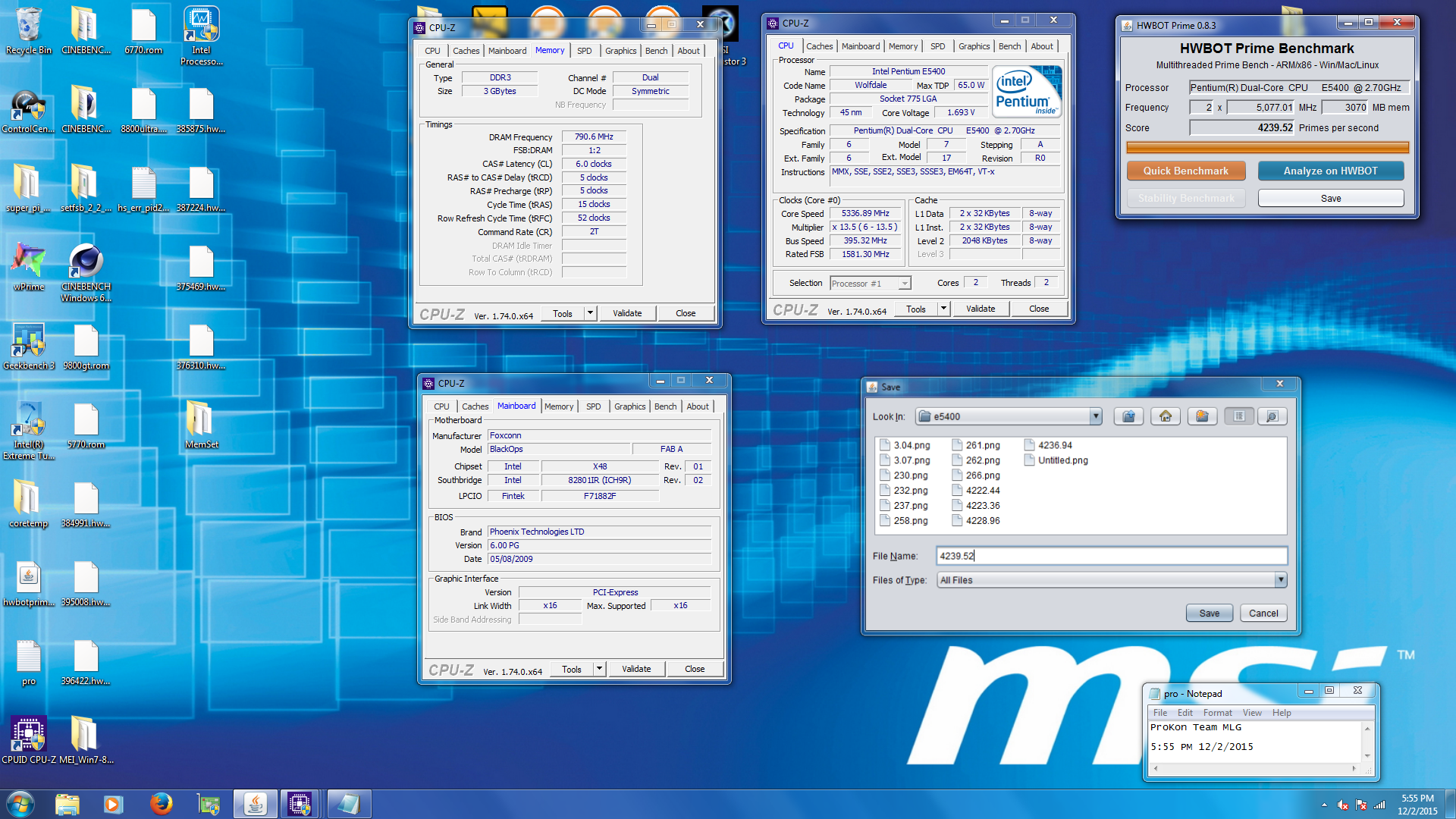Click Save button in HWBOT Prime window

[1330, 198]
